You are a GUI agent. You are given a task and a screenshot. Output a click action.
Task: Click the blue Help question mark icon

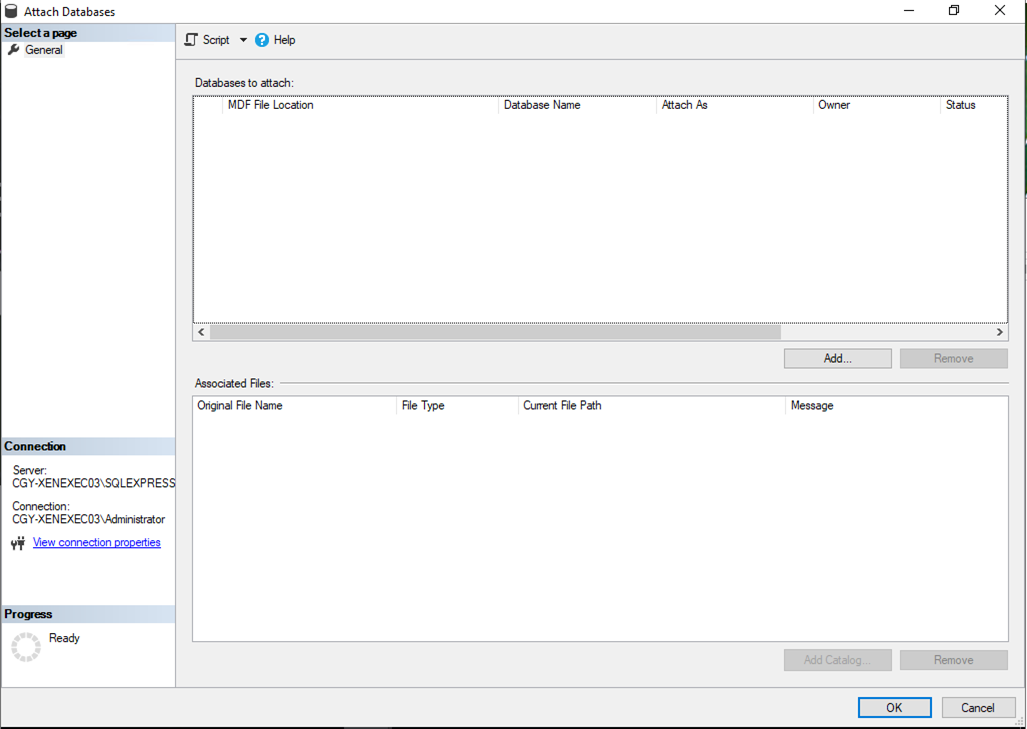(262, 40)
